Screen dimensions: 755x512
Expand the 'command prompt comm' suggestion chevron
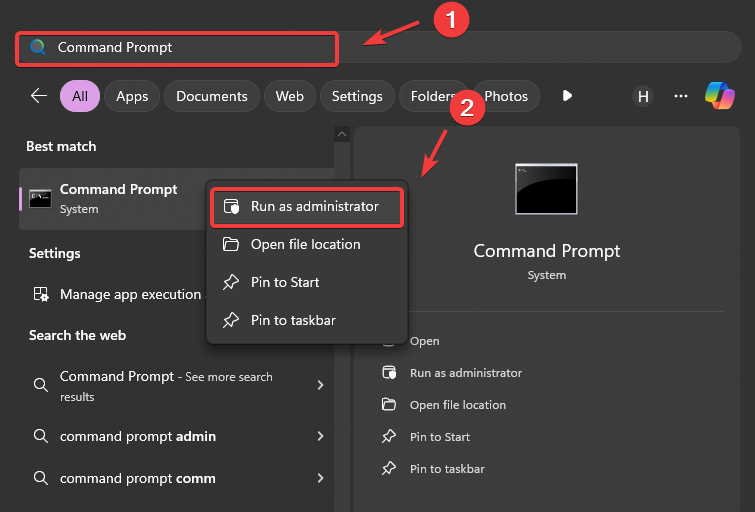click(320, 478)
